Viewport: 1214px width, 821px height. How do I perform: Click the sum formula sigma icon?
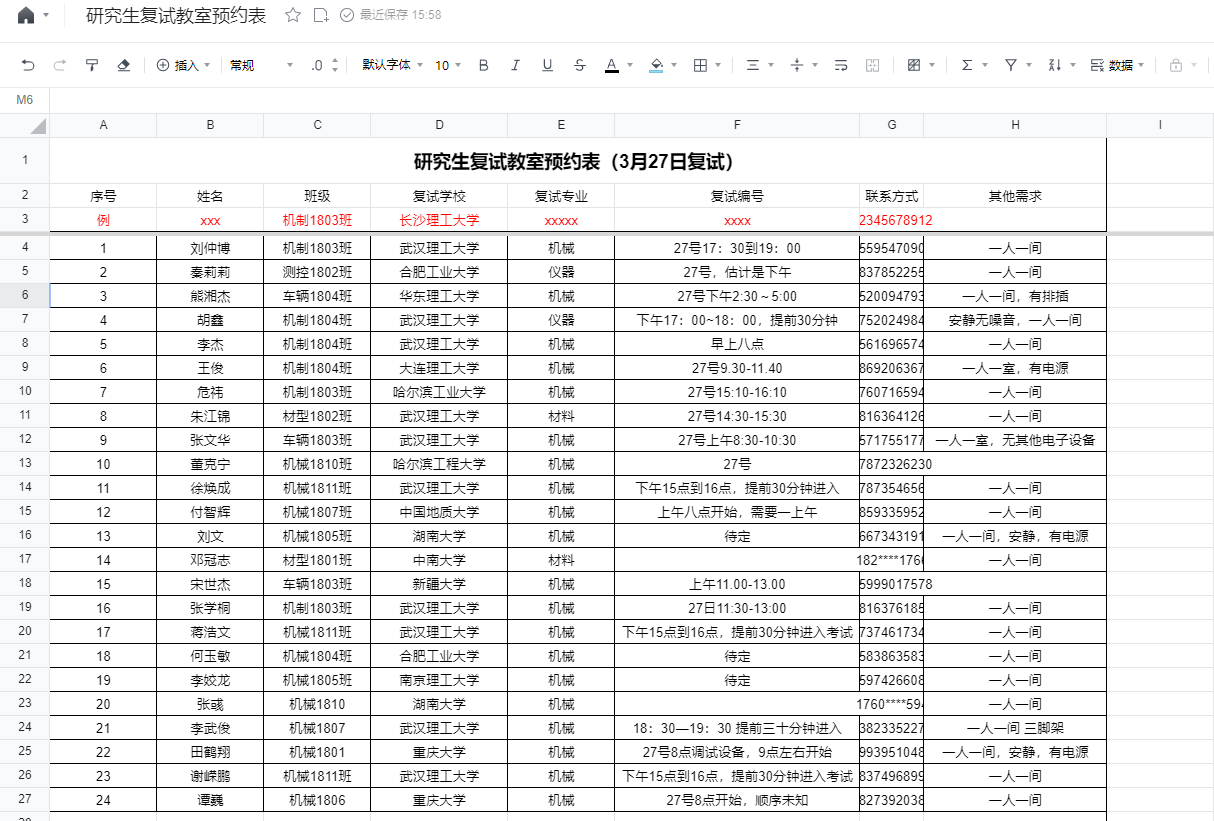[967, 65]
